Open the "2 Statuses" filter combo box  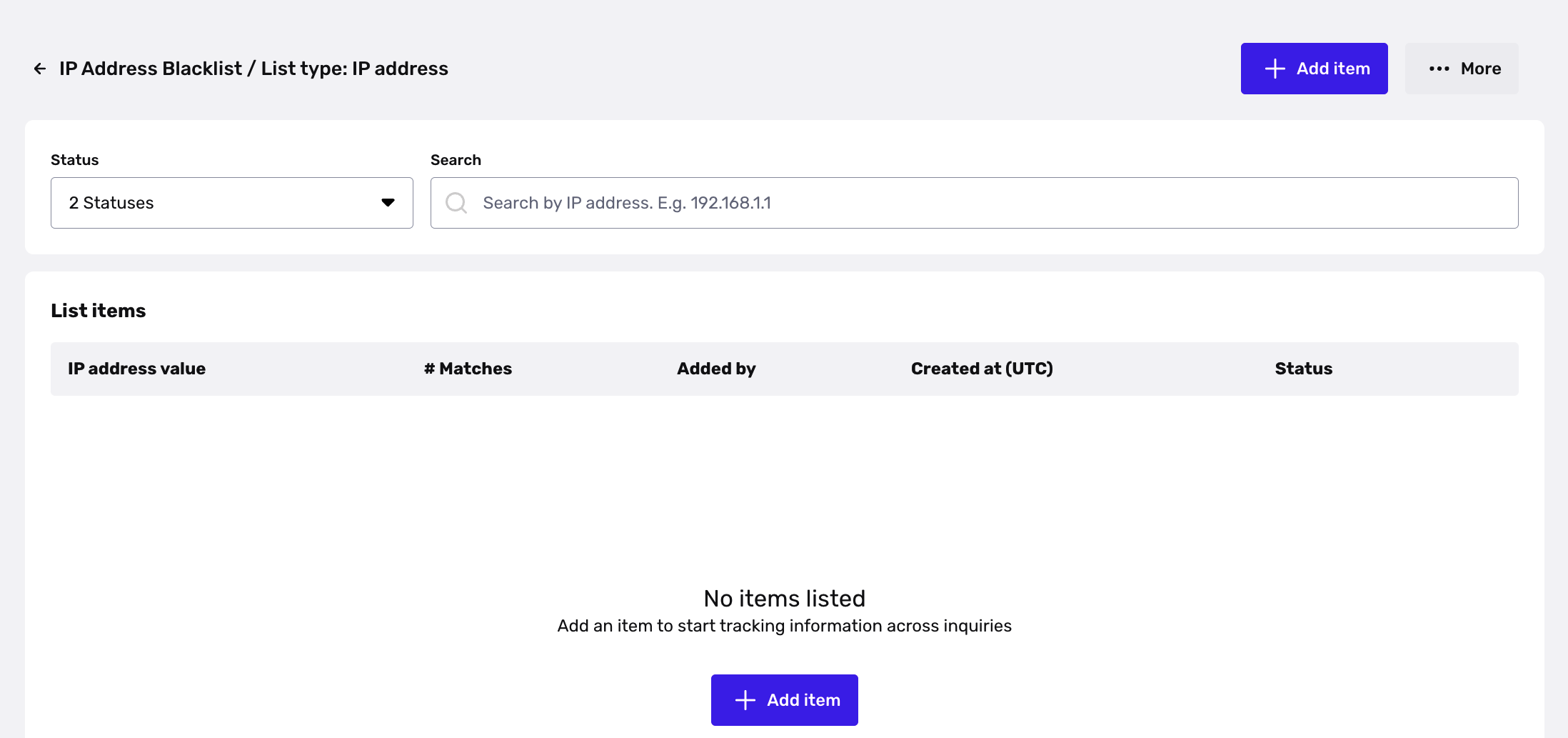coord(214,203)
